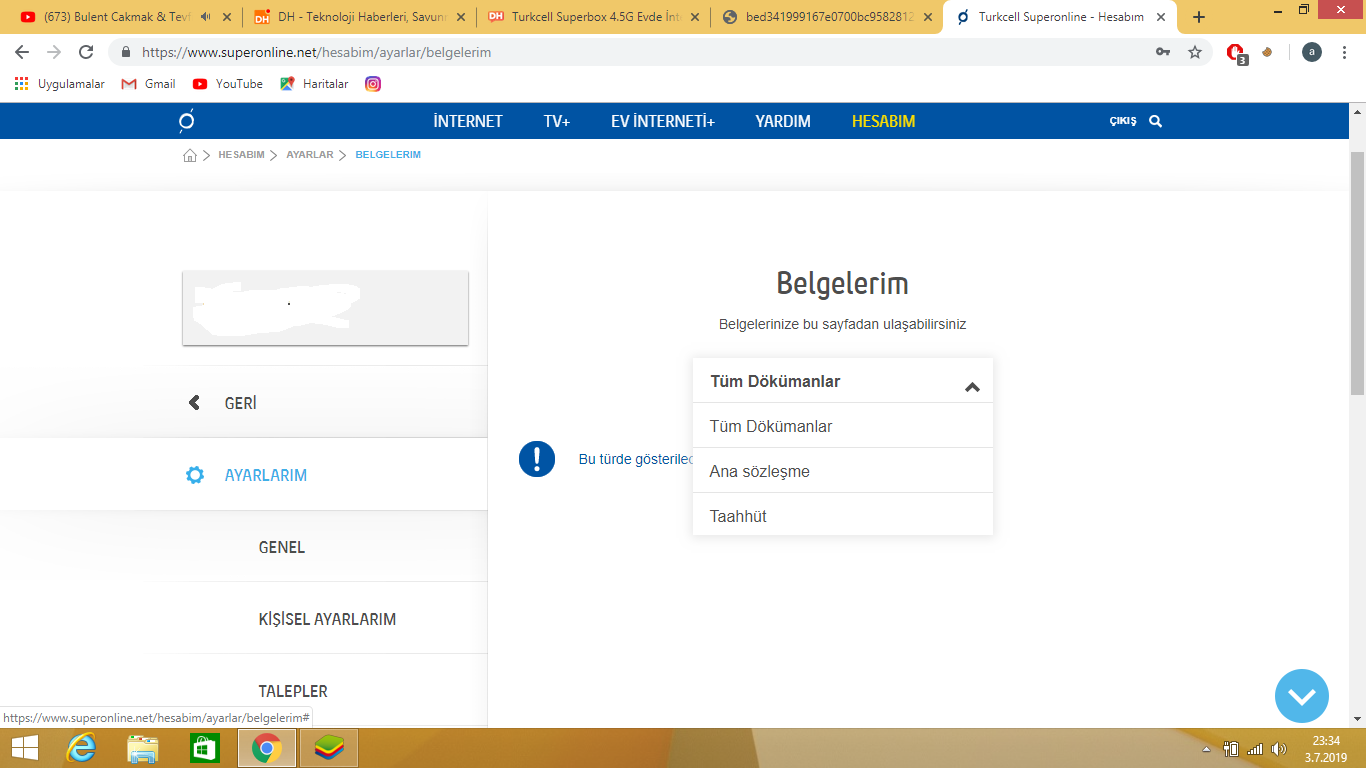Select Tüm Dökümanlar option in list
Image resolution: width=1366 pixels, height=768 pixels.
(843, 426)
